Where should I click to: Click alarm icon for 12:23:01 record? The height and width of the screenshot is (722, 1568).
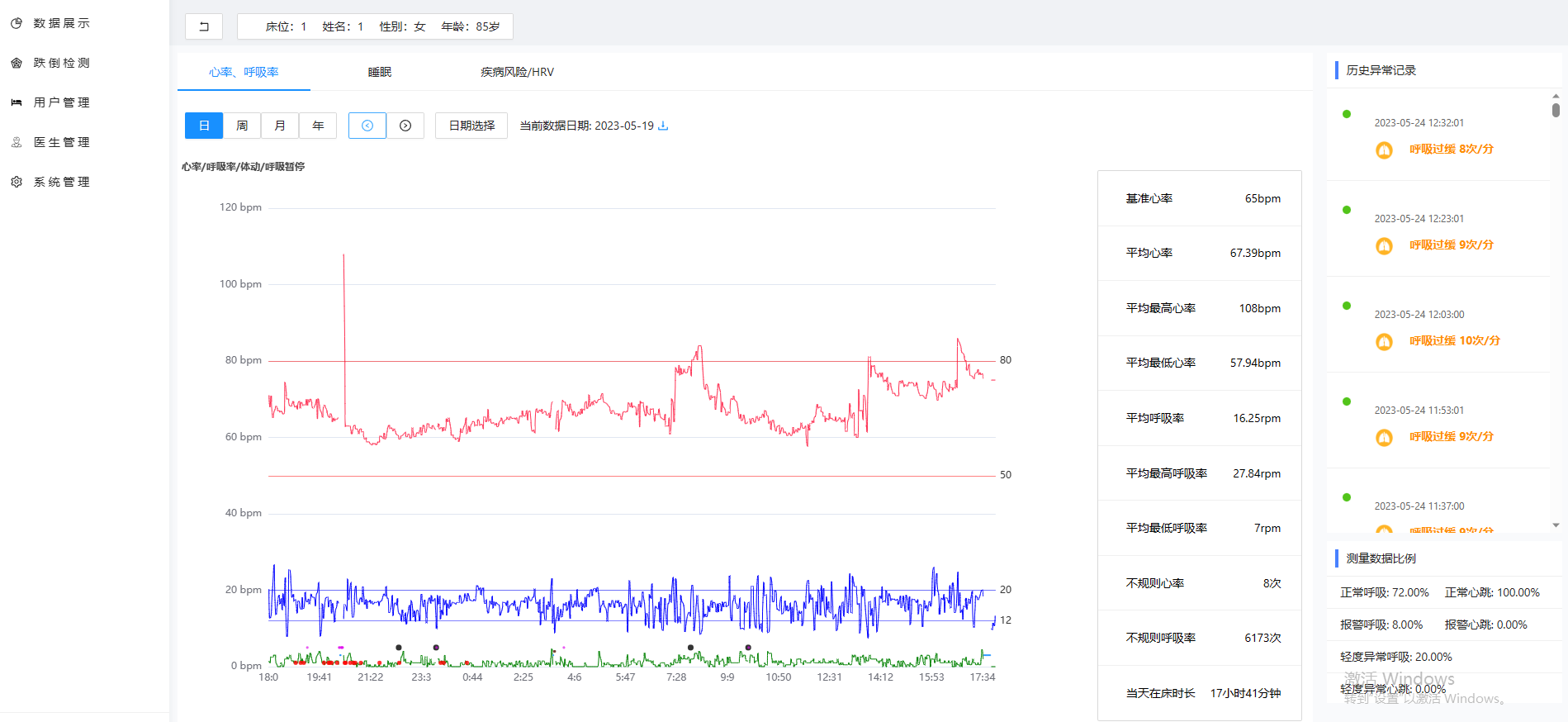(x=1385, y=246)
